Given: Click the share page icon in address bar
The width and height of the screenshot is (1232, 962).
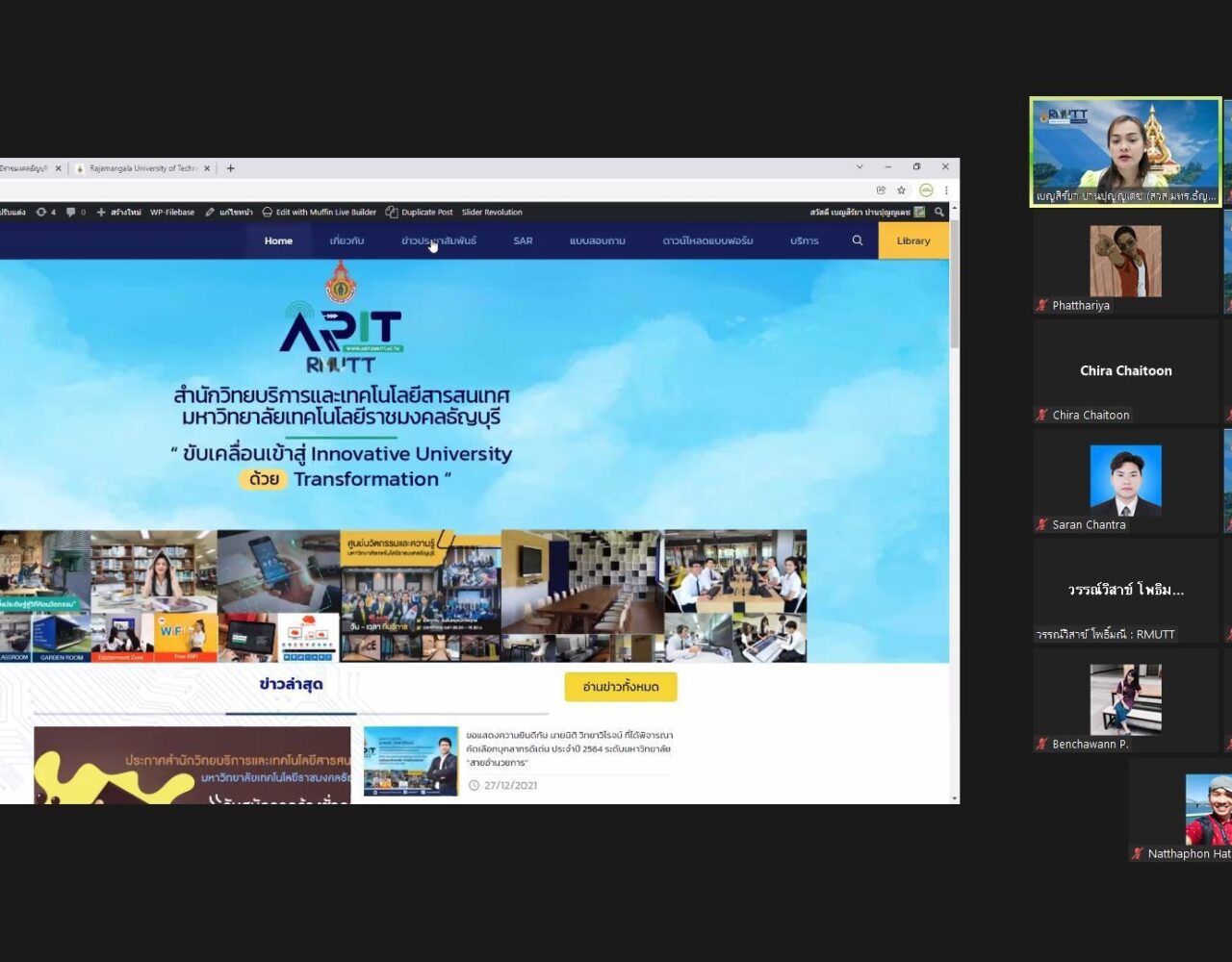Looking at the screenshot, I should (881, 190).
